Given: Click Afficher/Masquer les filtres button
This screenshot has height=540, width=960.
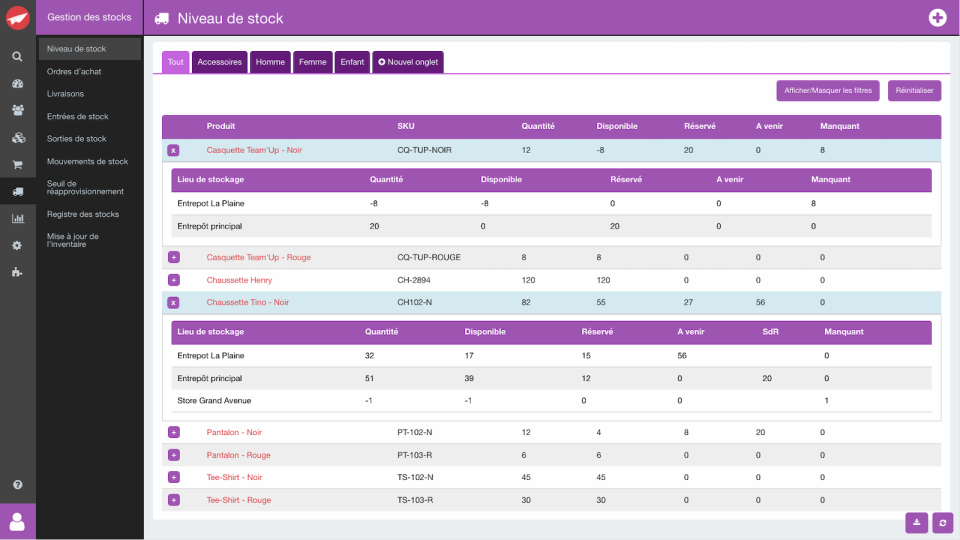Looking at the screenshot, I should click(828, 91).
